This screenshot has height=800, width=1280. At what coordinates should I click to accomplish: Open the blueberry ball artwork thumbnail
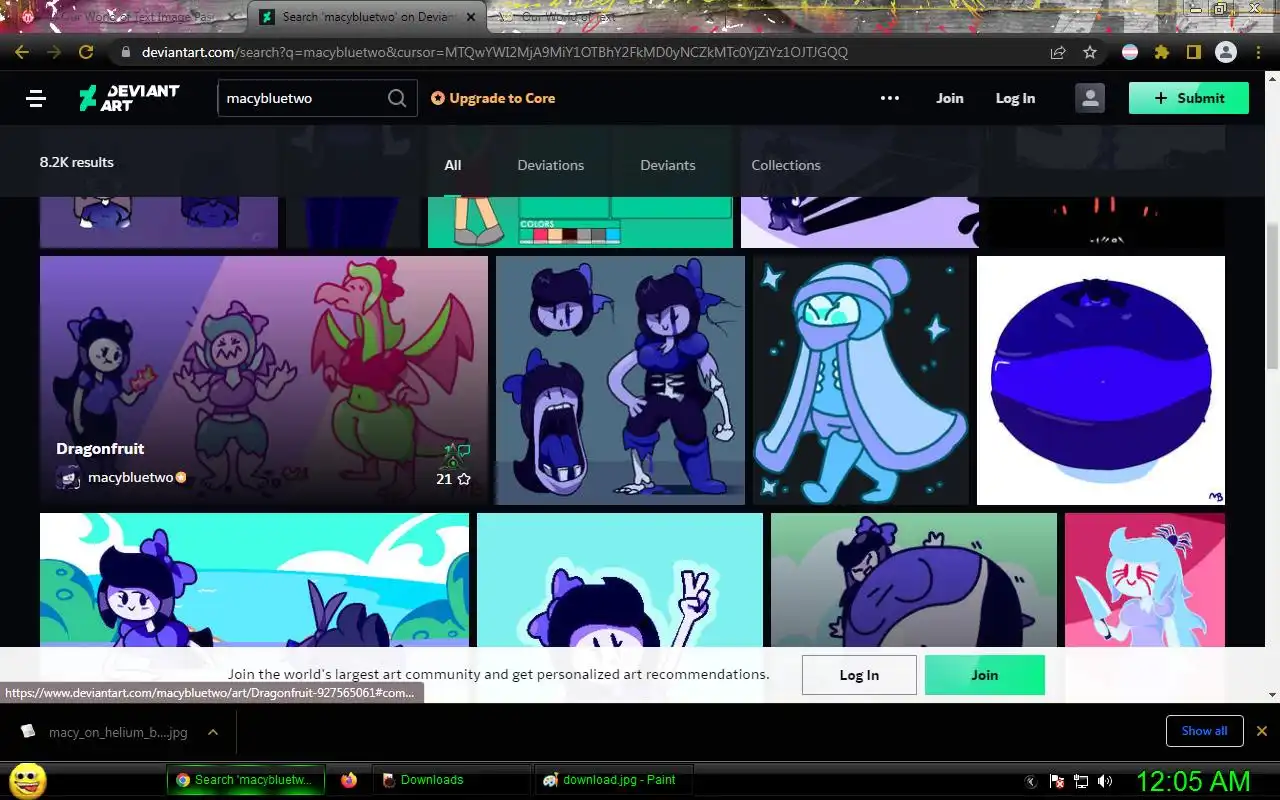coord(1101,380)
